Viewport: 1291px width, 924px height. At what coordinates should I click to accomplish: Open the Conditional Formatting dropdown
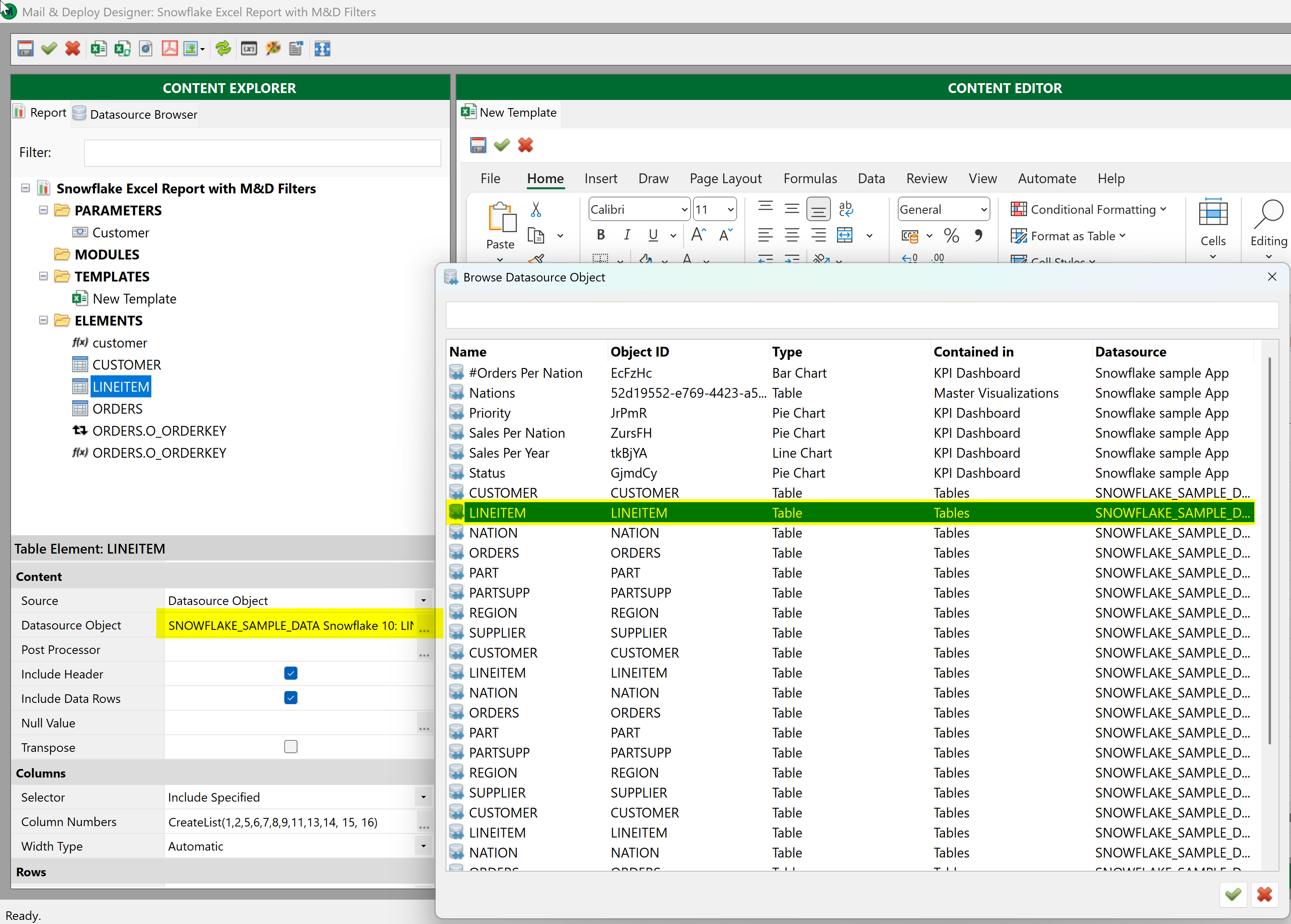click(x=1088, y=209)
